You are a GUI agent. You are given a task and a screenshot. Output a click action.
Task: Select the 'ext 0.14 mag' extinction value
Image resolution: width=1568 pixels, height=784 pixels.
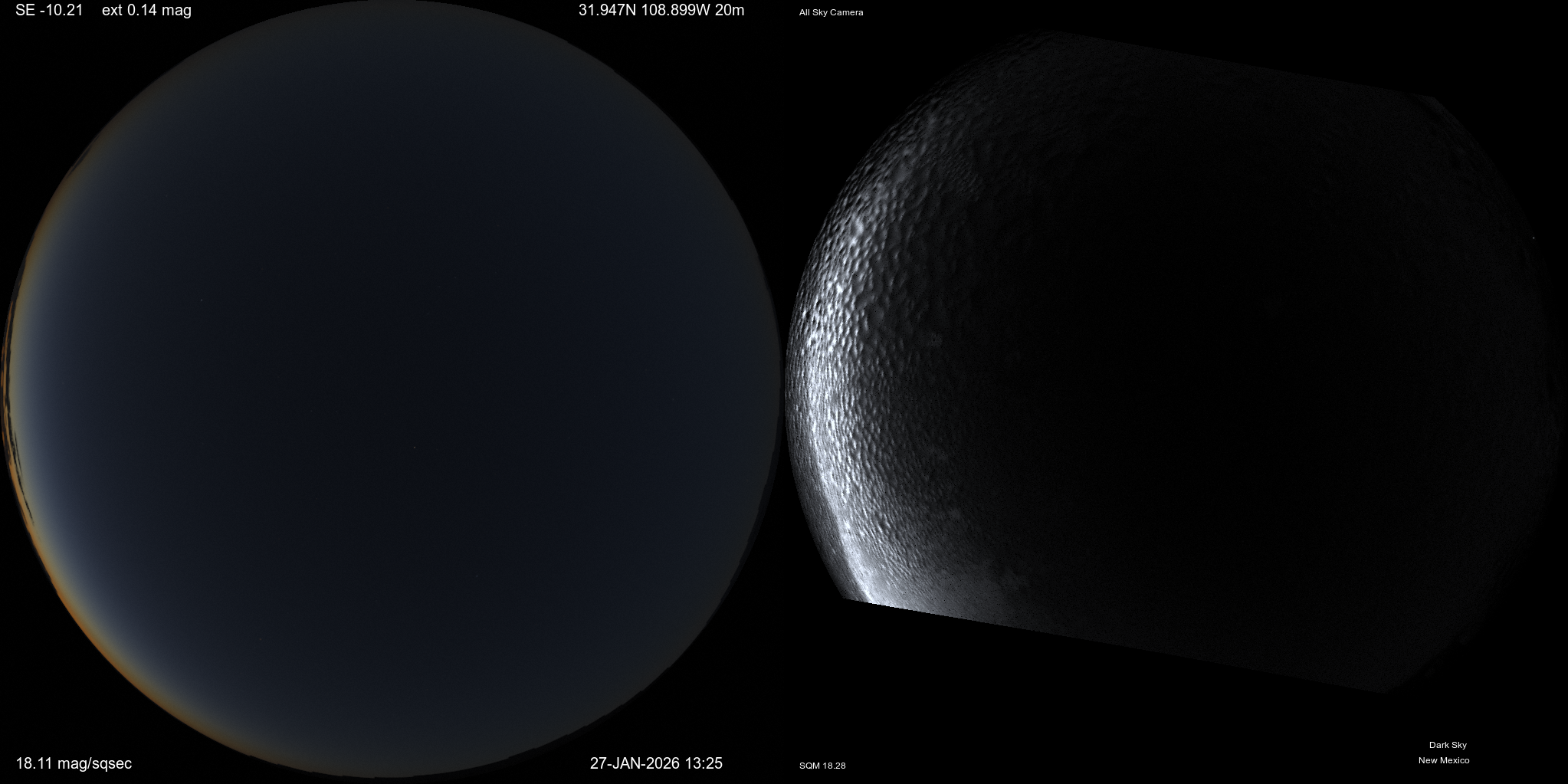click(146, 10)
